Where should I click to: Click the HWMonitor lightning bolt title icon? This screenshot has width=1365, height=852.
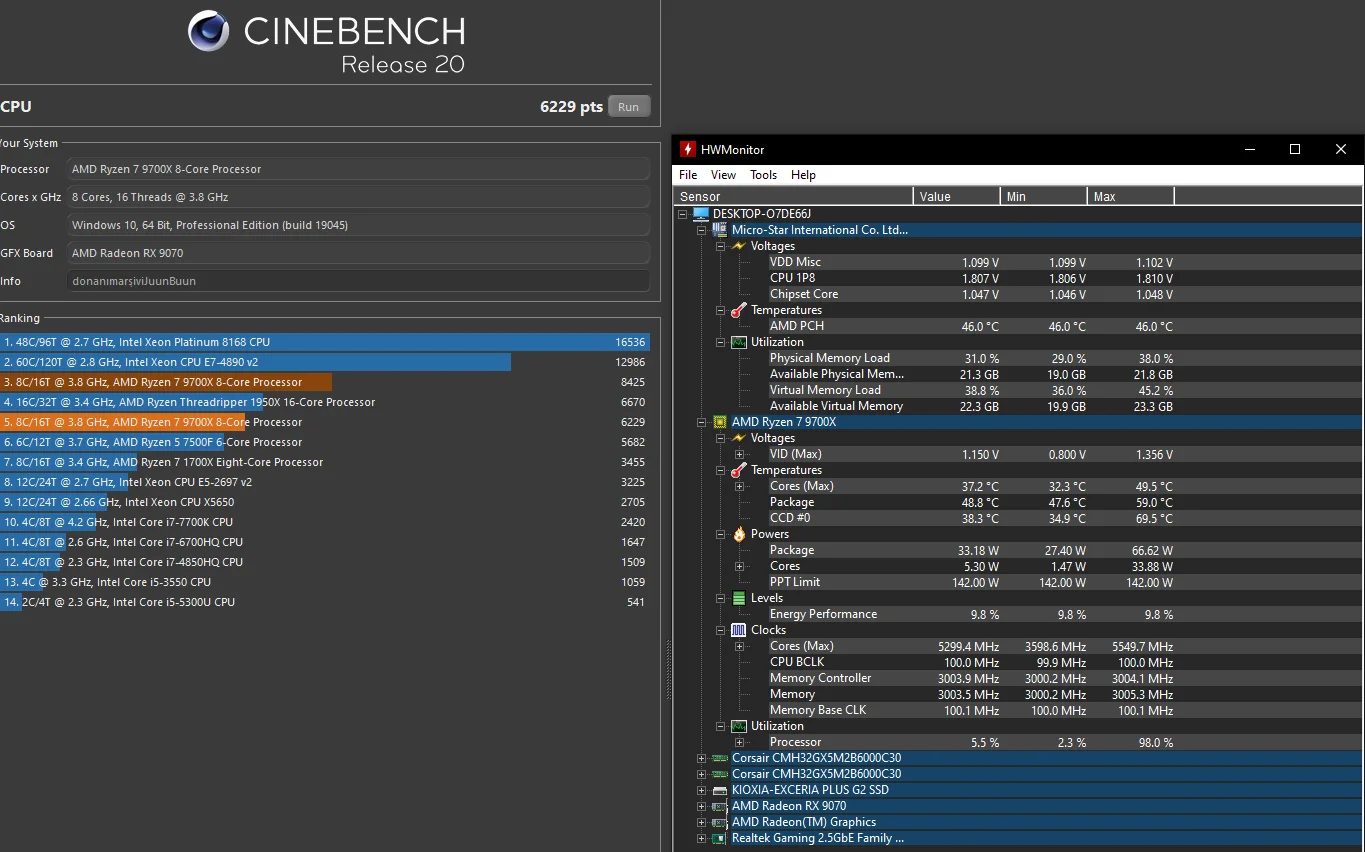pyautogui.click(x=687, y=149)
